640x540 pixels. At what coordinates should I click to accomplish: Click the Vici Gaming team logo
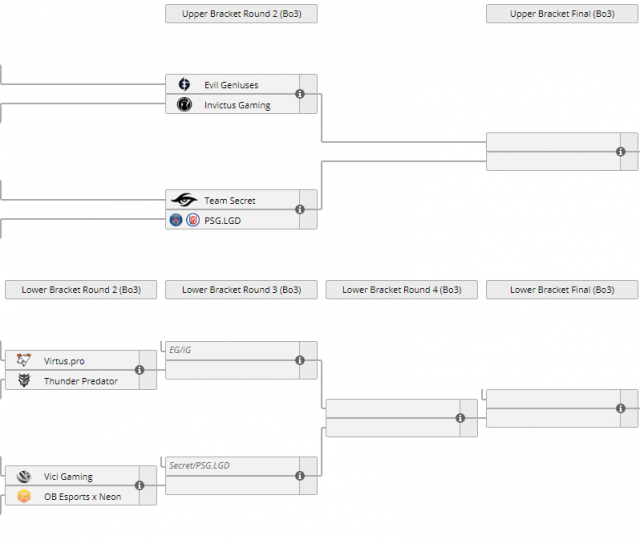pyautogui.click(x=24, y=477)
